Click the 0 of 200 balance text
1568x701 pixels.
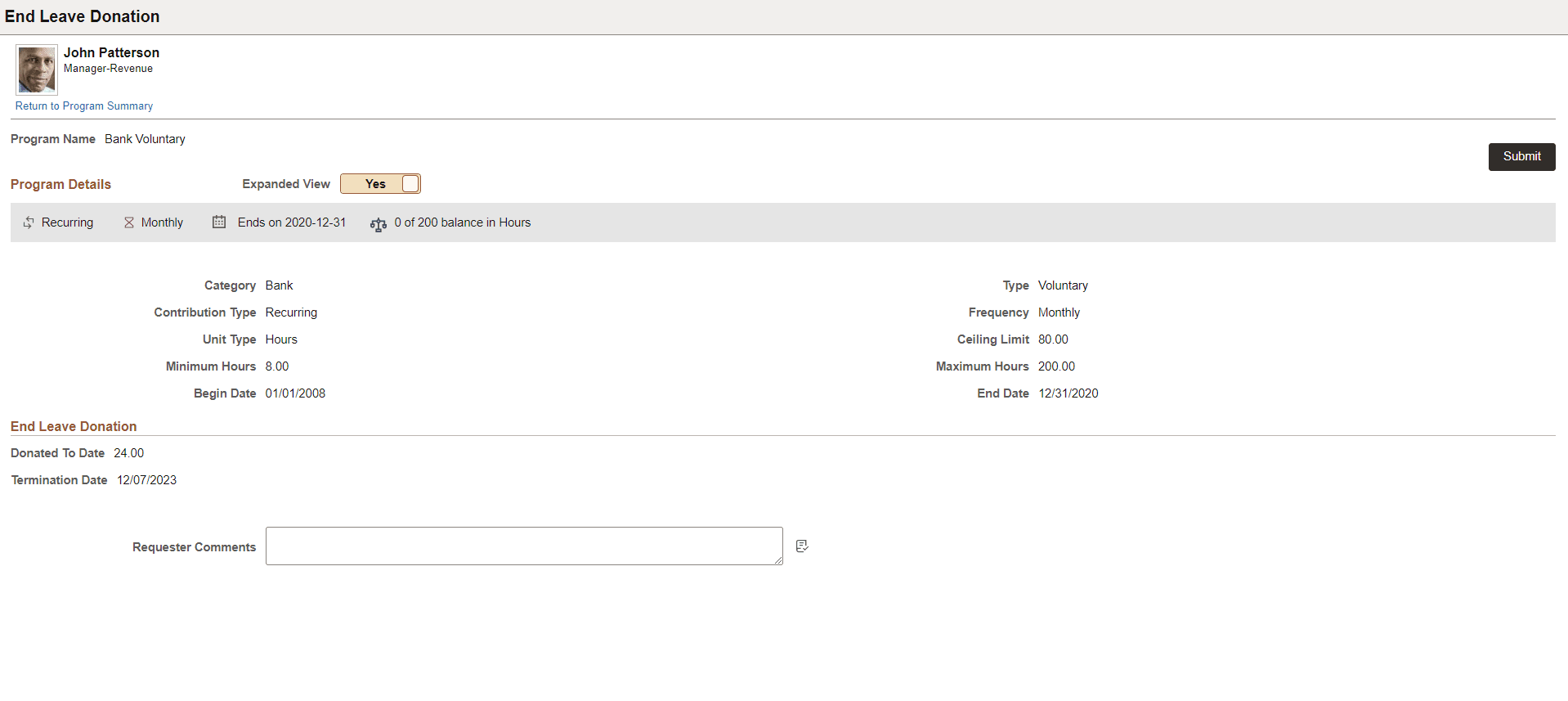point(463,222)
